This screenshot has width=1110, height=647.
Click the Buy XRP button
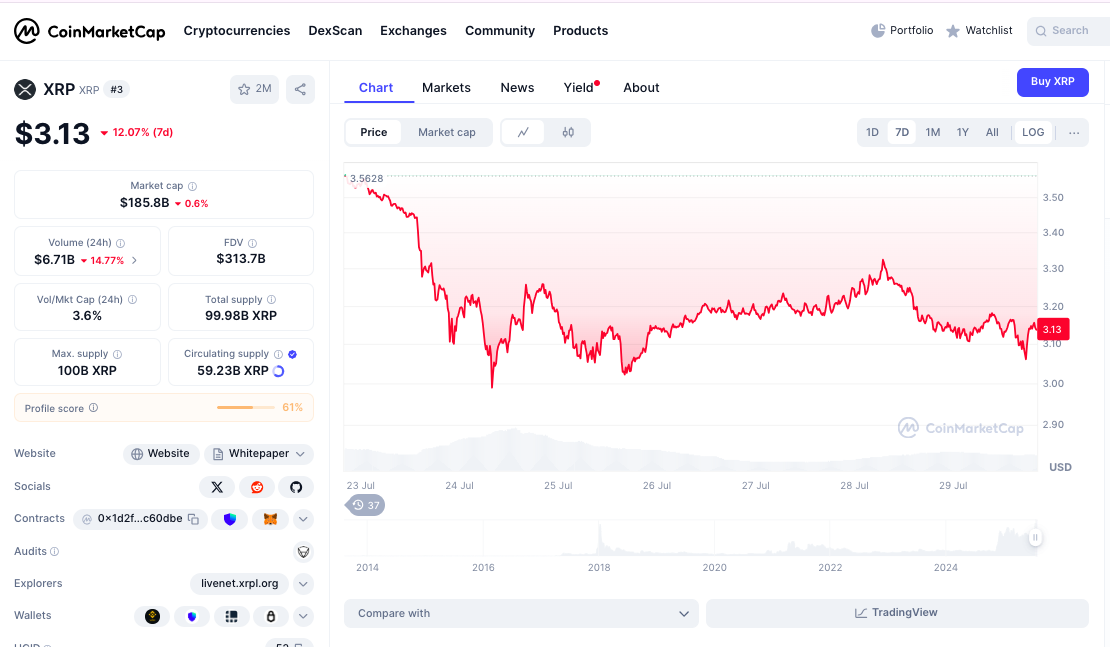pyautogui.click(x=1052, y=82)
